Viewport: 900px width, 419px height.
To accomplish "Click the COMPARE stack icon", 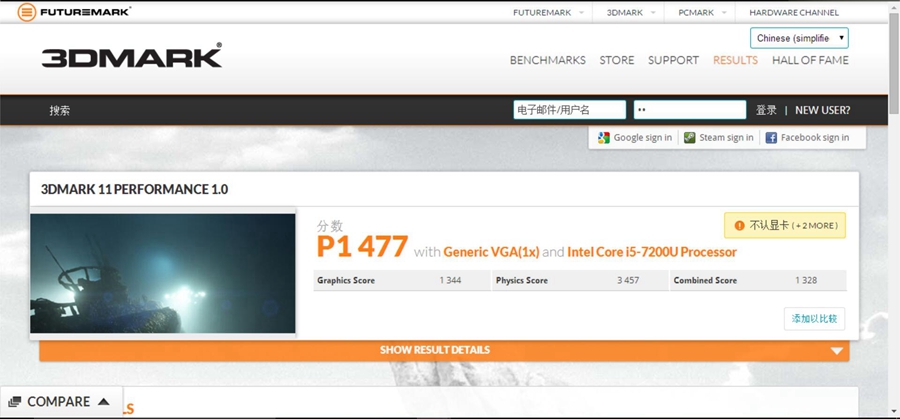I will [15, 401].
